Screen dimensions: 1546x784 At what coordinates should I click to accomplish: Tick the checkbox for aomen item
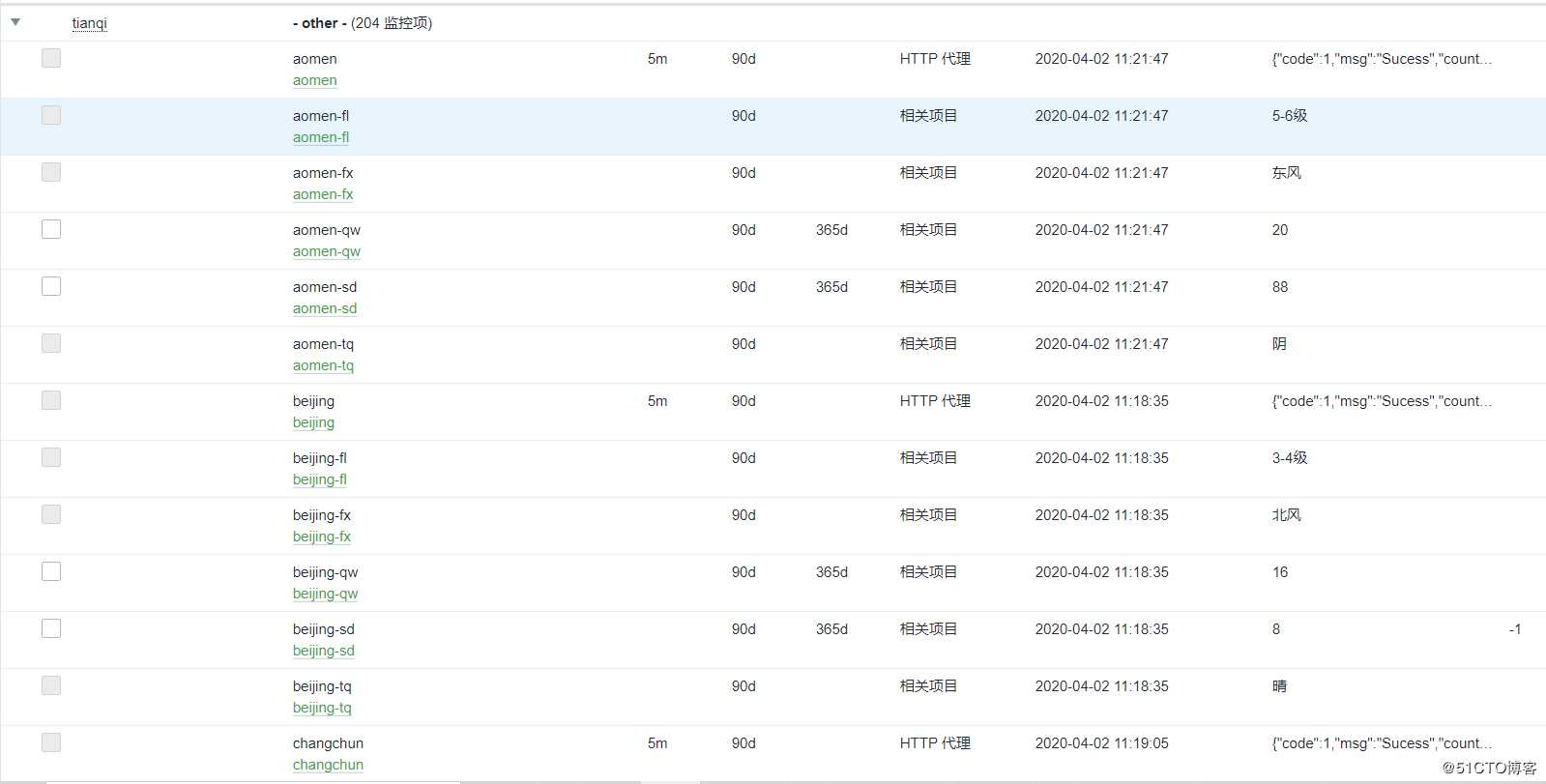coord(51,58)
